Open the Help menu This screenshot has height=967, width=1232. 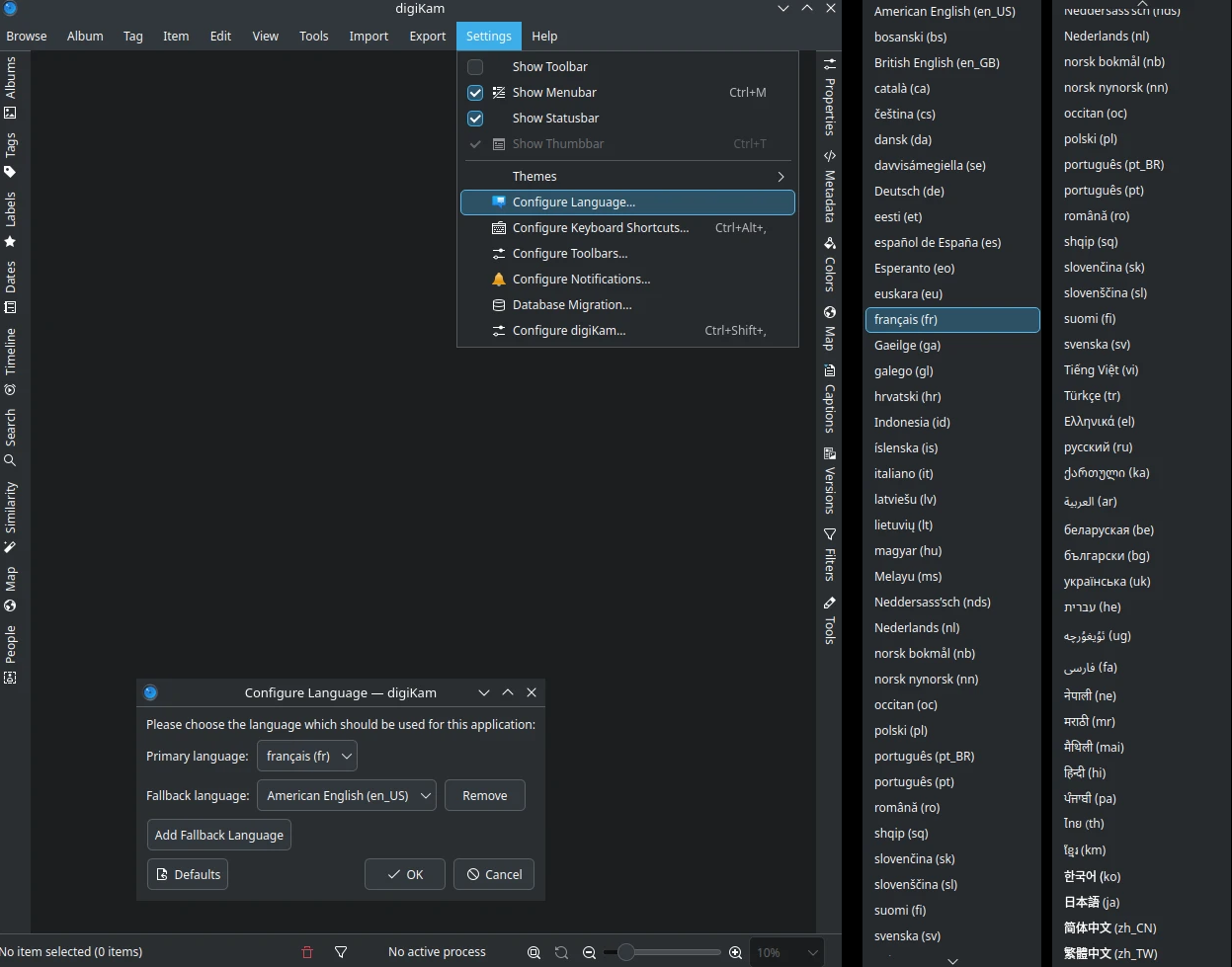(x=544, y=36)
